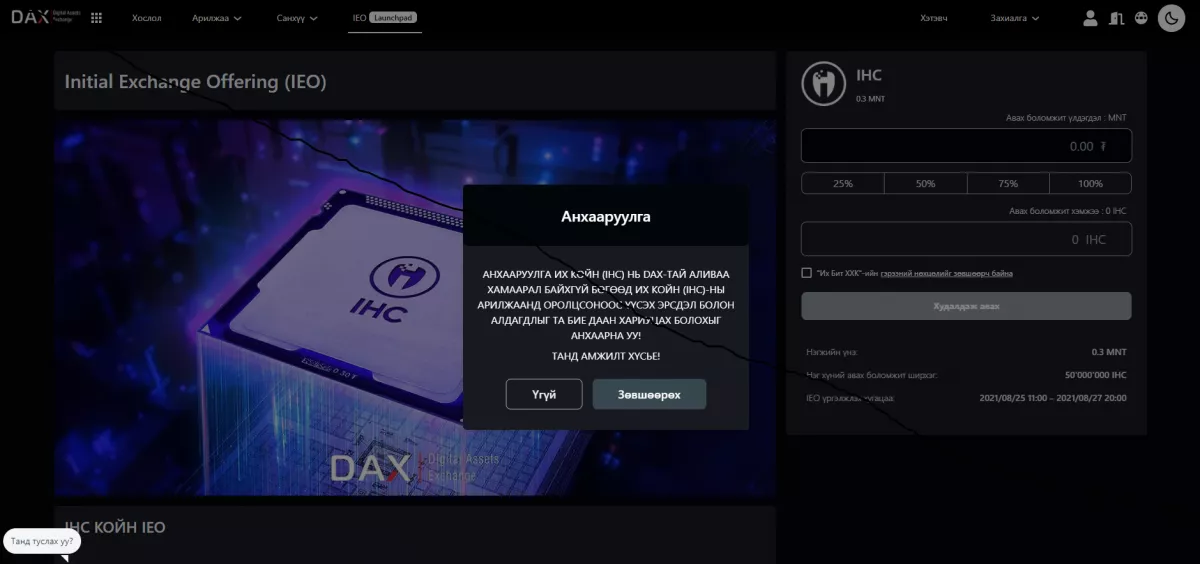
Task: Open the 'Танд туслах уу?' chat bubble
Action: (x=41, y=541)
